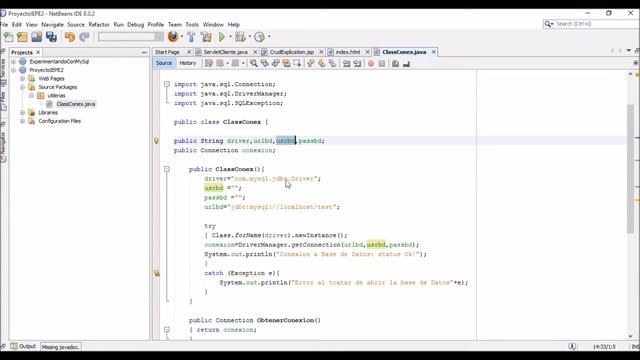Collapse the Source Packages tree node

click(22, 87)
